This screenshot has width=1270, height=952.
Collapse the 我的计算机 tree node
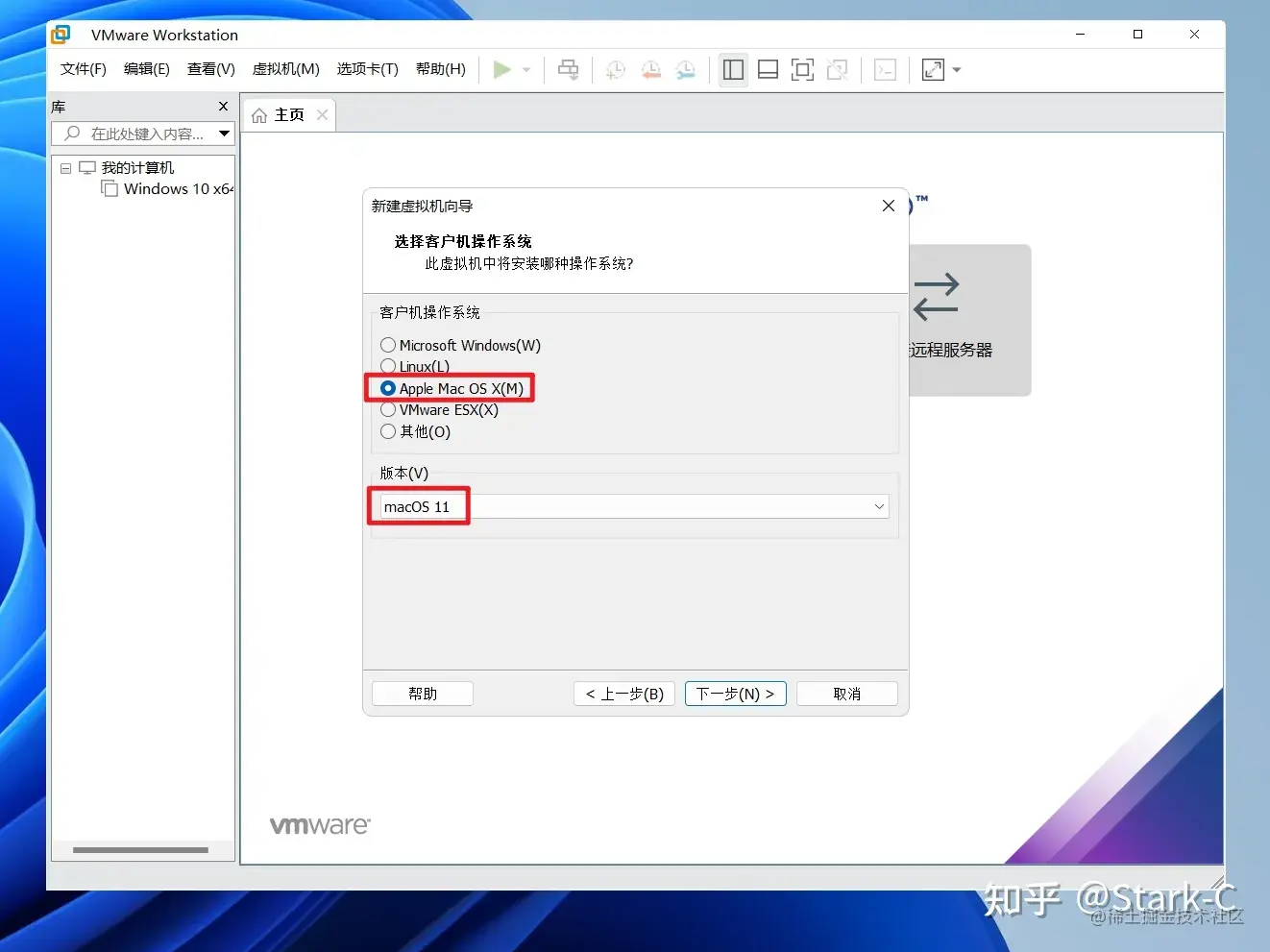click(66, 168)
